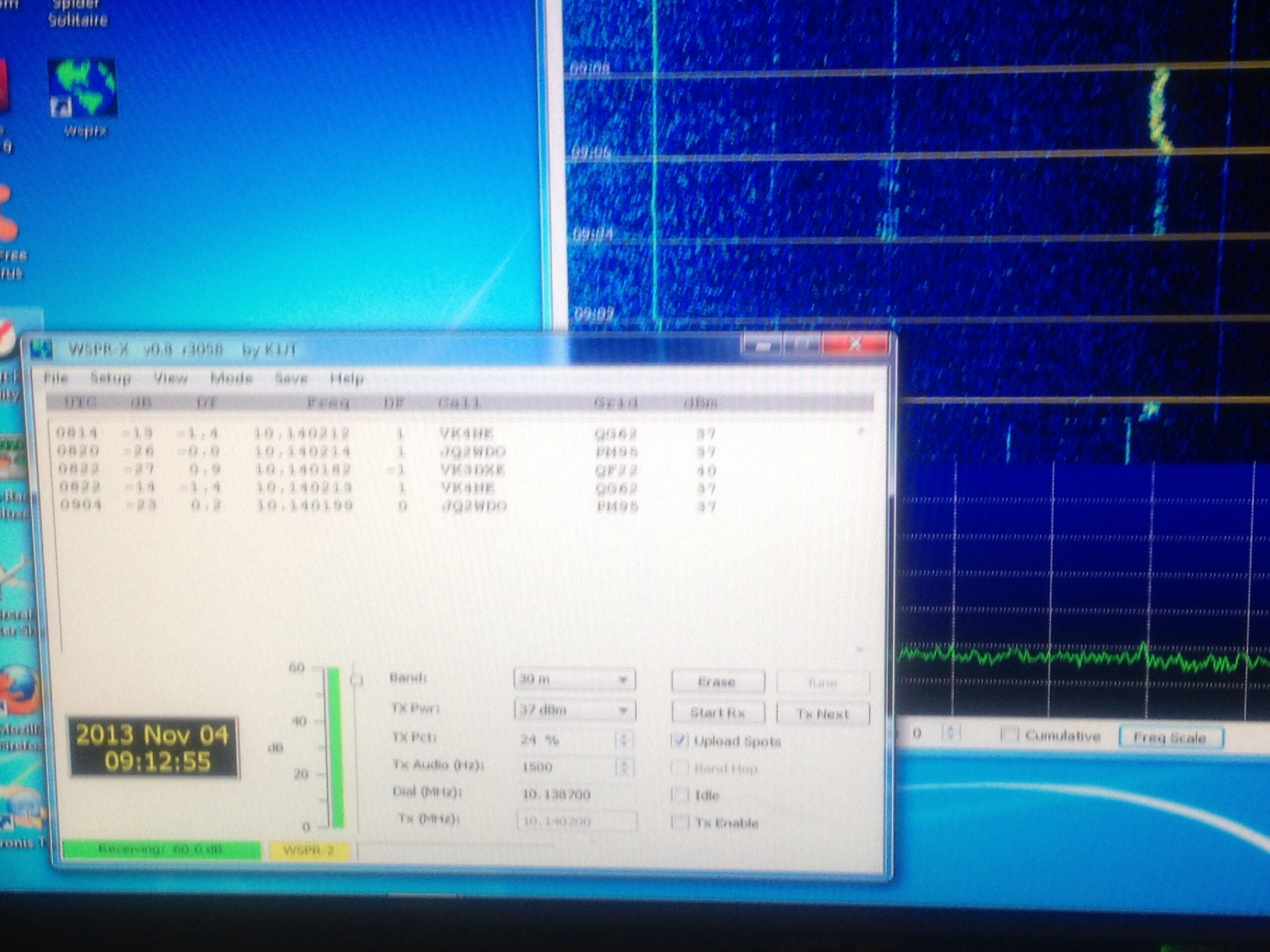This screenshot has height=952, width=1270.
Task: Click the dB audio level slider handle
Action: coord(357,680)
